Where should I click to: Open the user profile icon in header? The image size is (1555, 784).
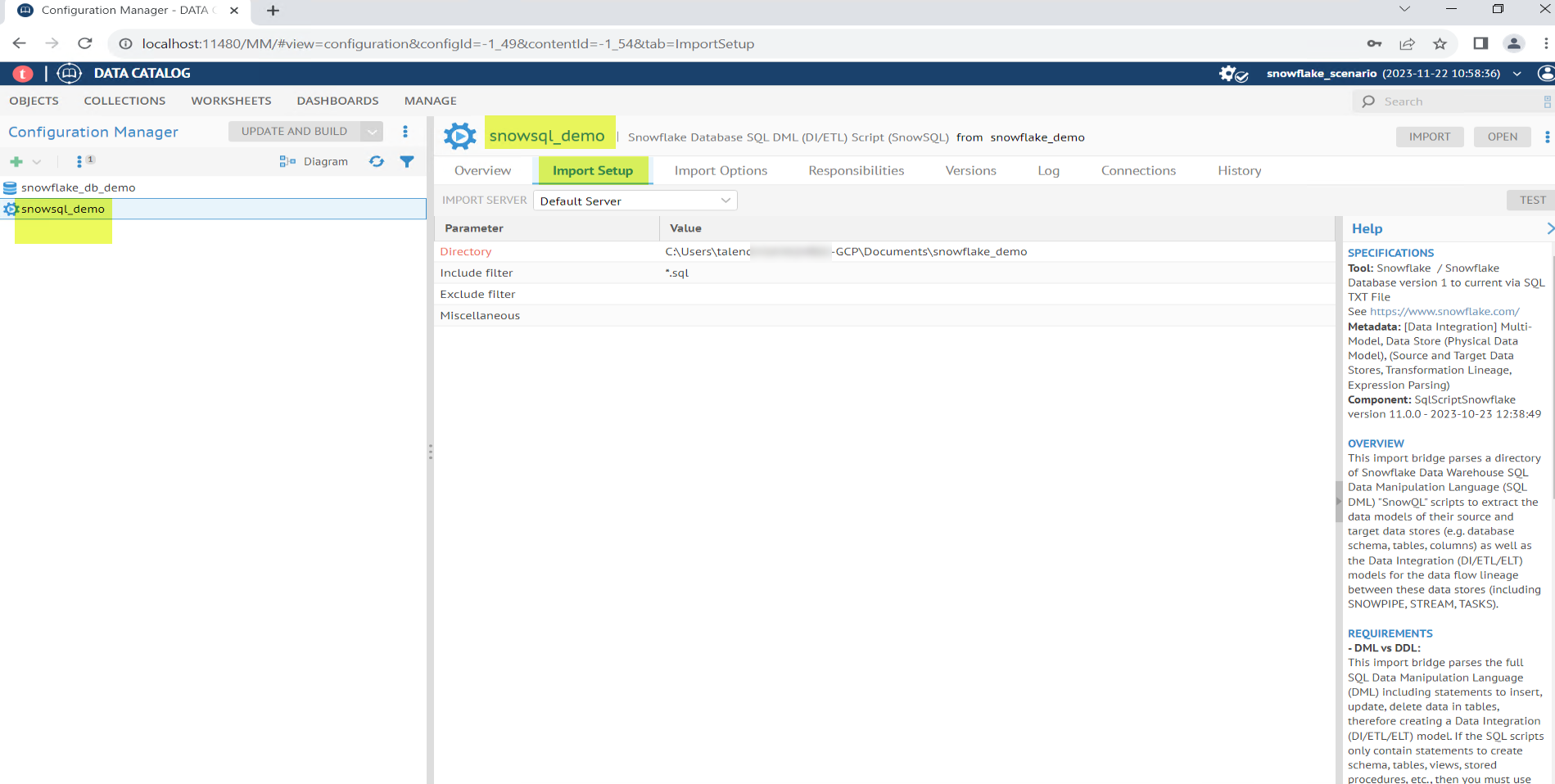point(1545,74)
